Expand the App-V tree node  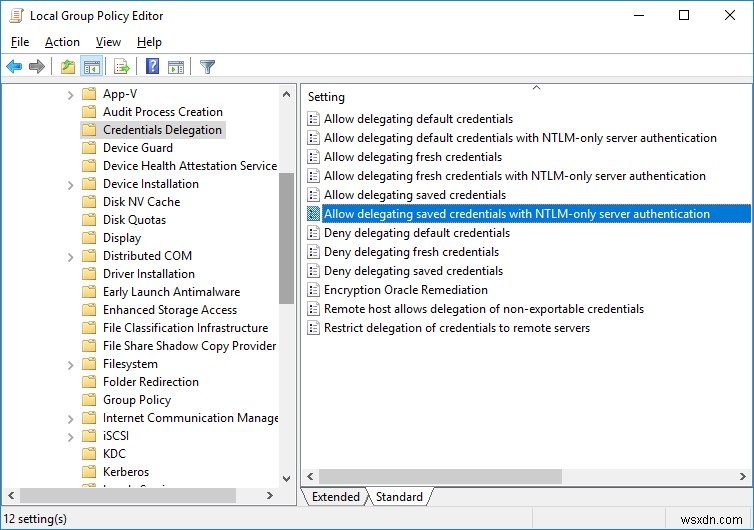click(x=70, y=95)
